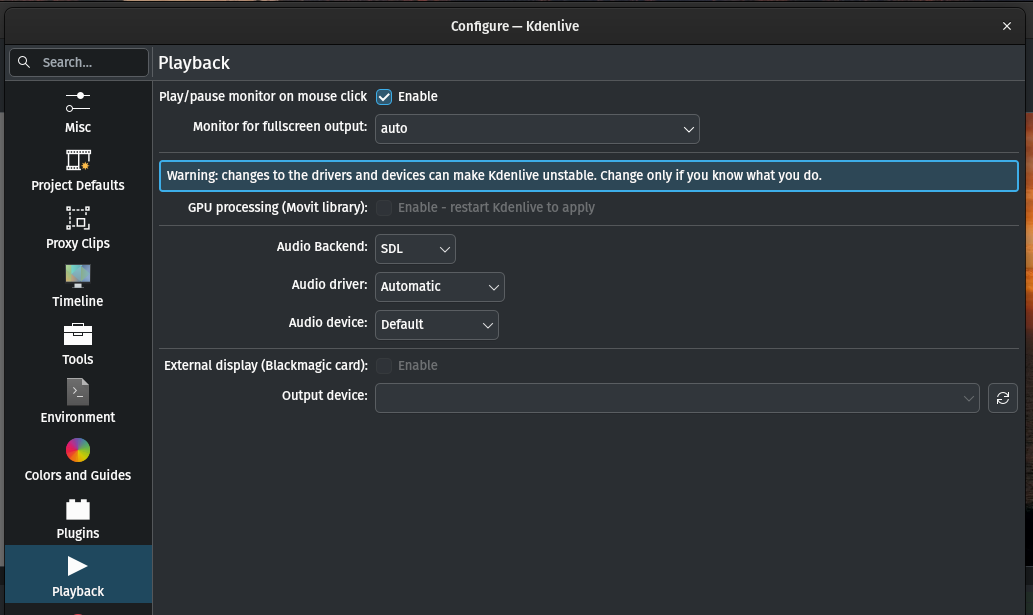Click 'Play/pause monitor on mouse click' label
The image size is (1033, 615).
click(263, 97)
